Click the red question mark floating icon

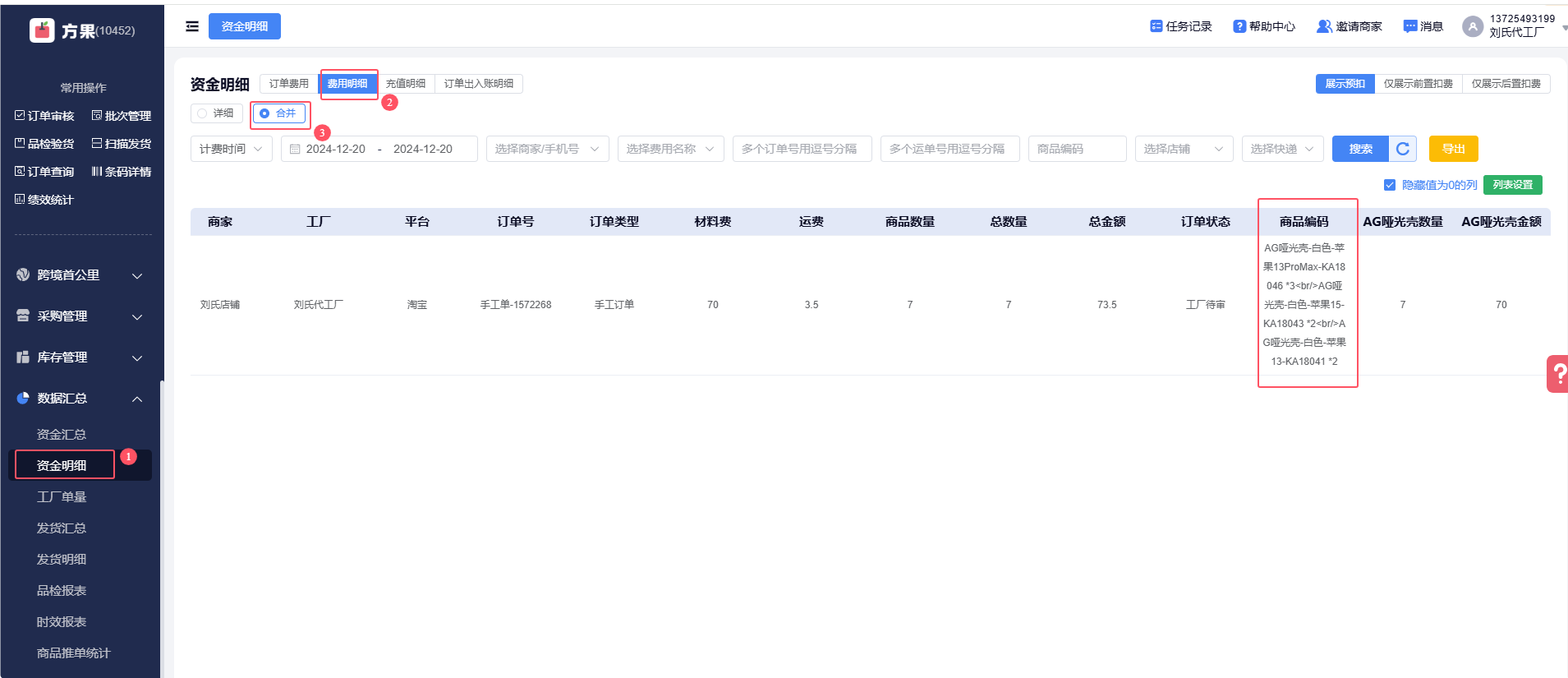[x=1557, y=374]
